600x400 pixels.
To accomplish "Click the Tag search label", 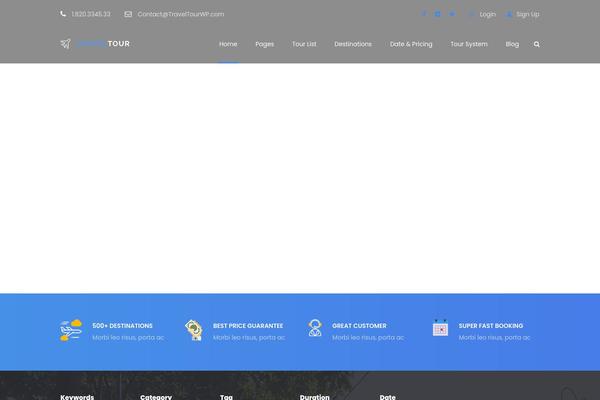I will tap(226, 397).
